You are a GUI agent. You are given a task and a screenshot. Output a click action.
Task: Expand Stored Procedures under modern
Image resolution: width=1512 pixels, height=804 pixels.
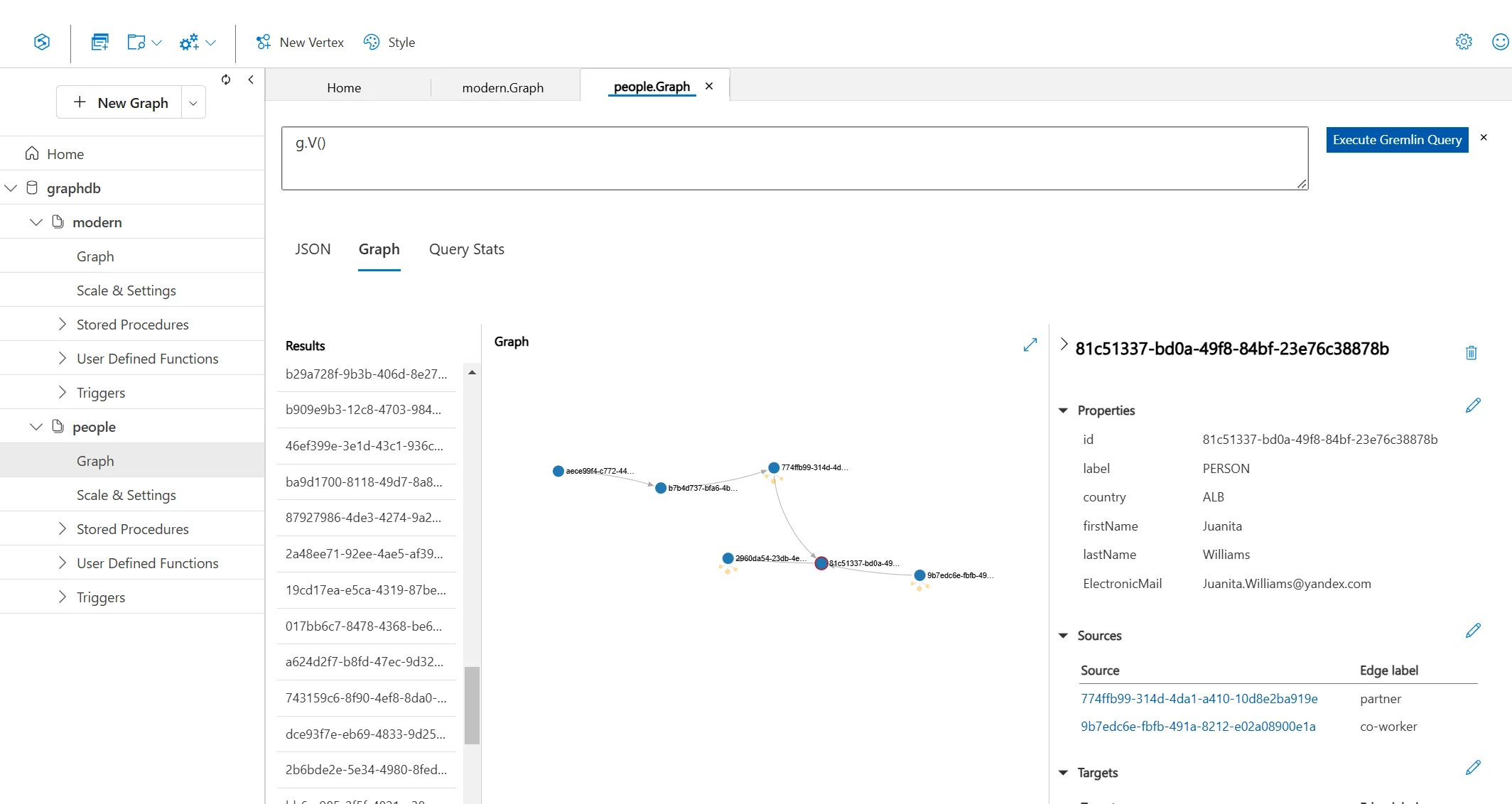(x=62, y=325)
